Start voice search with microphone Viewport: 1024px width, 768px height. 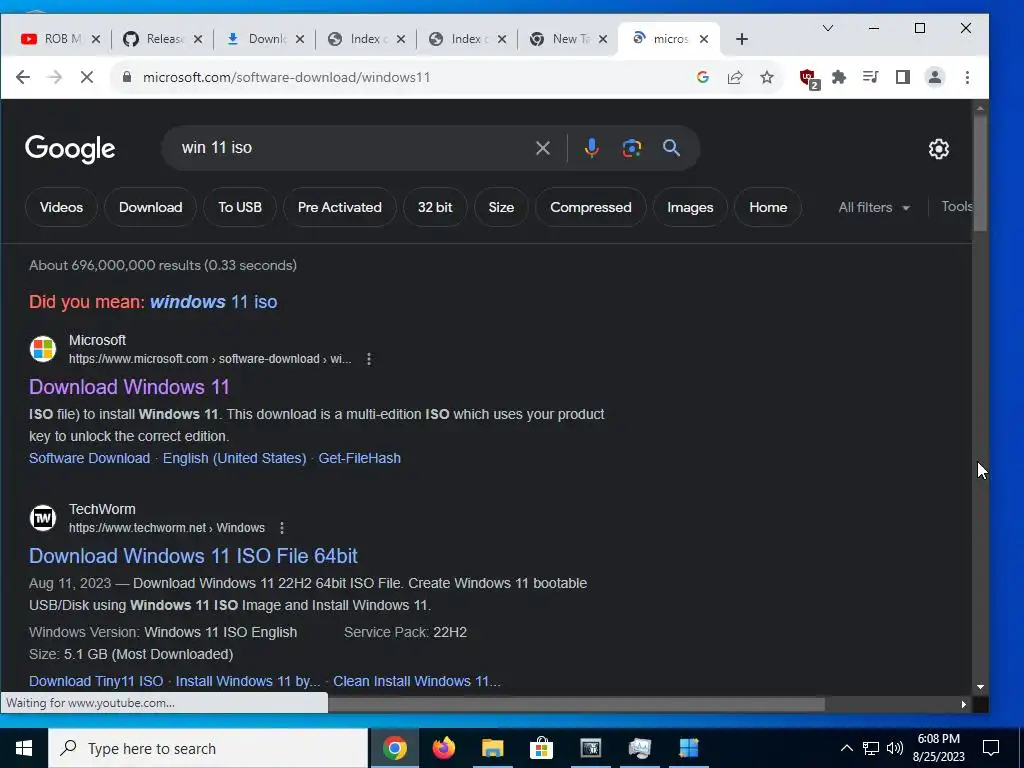(592, 148)
